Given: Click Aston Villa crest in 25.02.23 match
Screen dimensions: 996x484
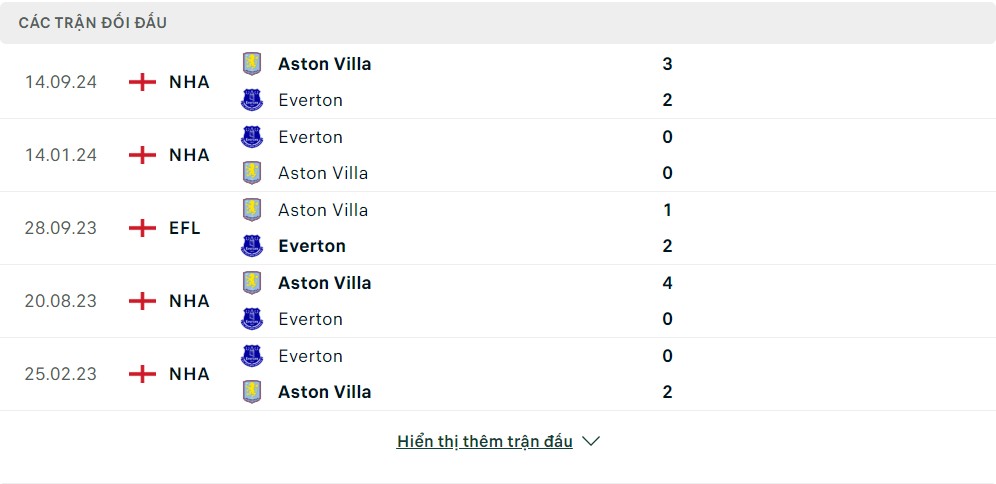Looking at the screenshot, I should 252,392.
